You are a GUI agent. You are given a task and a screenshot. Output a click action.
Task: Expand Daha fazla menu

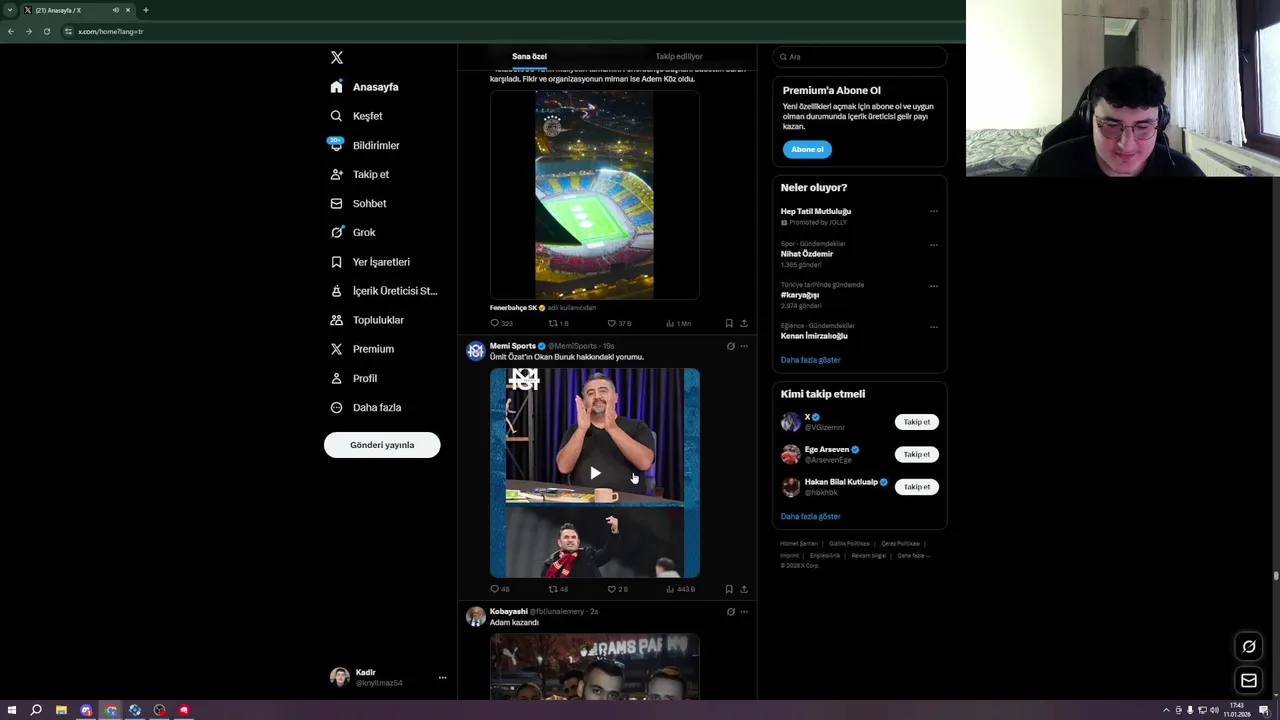366,407
